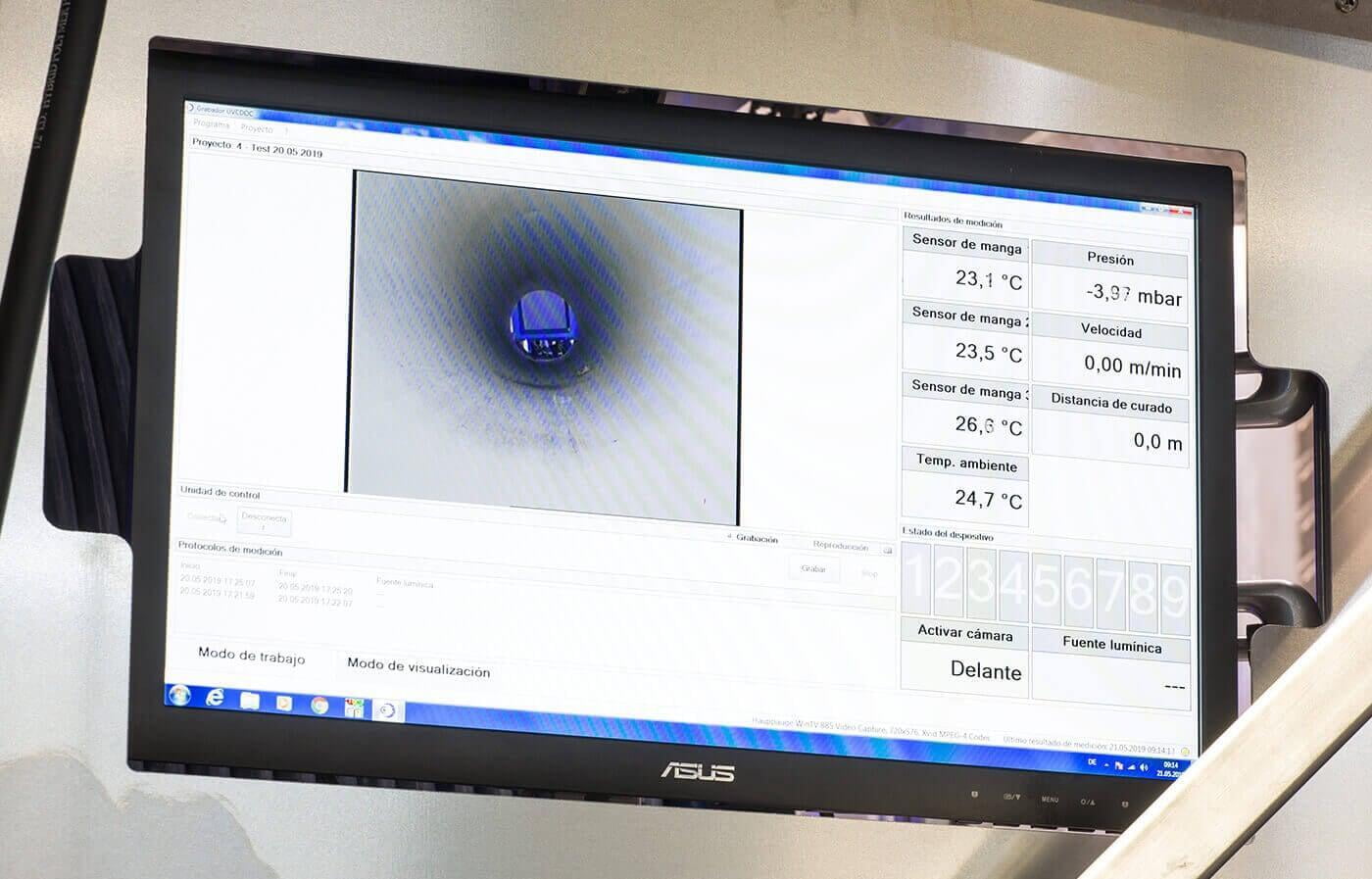Launch Internet Explorer from the taskbar

click(215, 698)
